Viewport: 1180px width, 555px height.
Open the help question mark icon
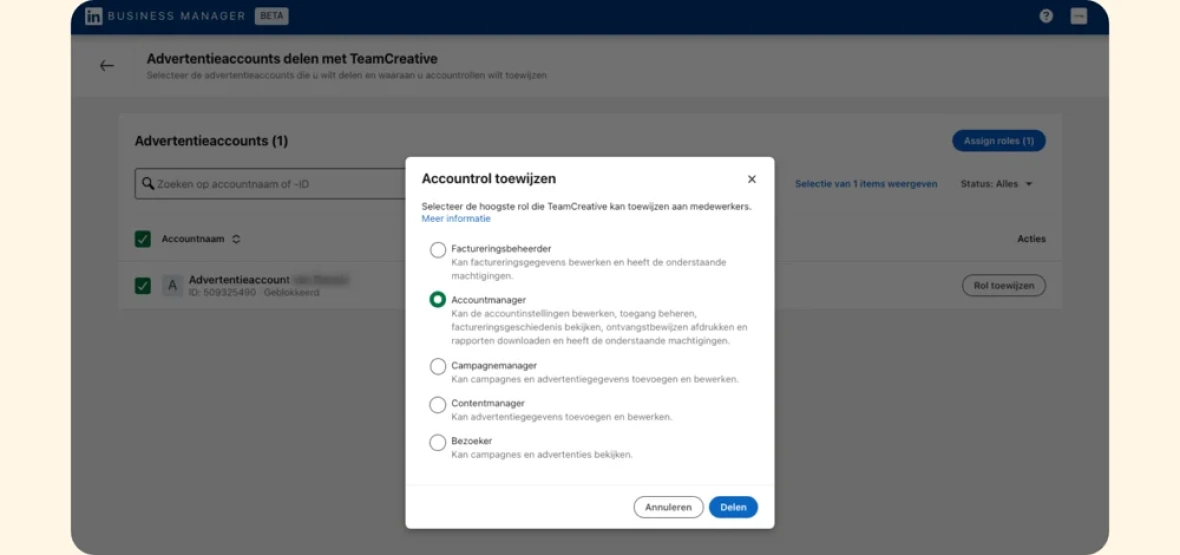(1046, 16)
